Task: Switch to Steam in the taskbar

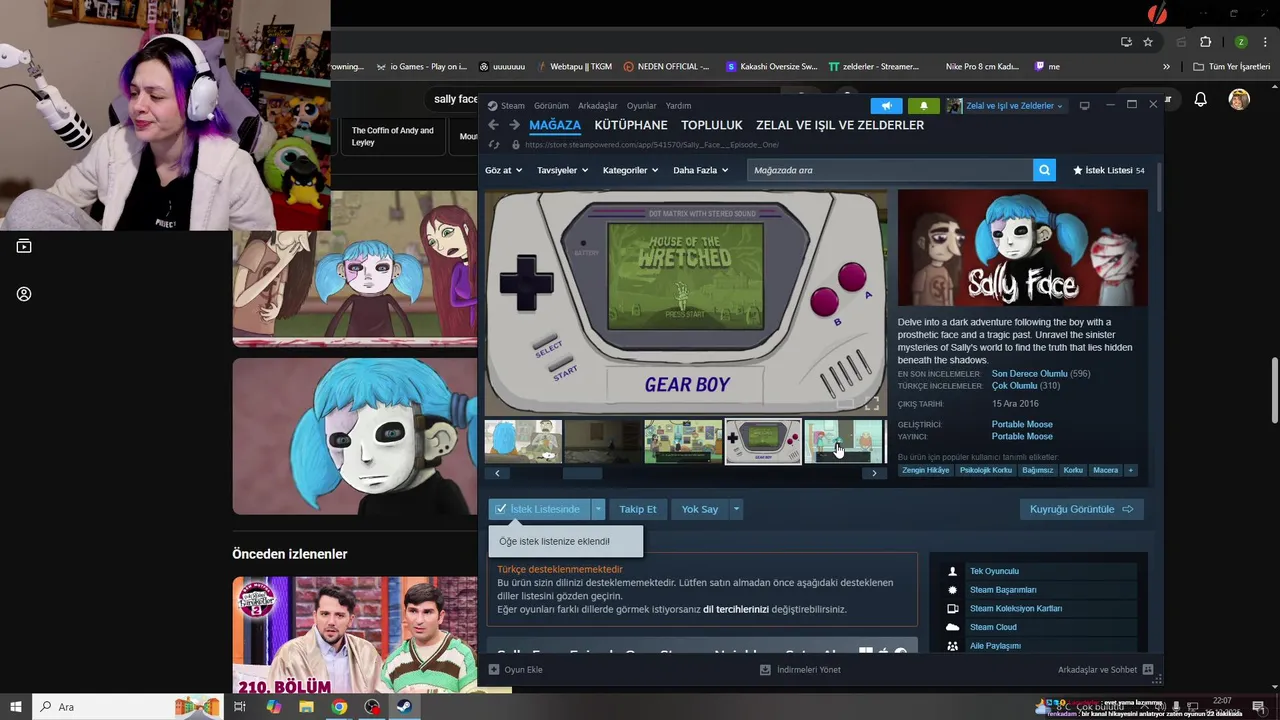Action: pos(405,707)
